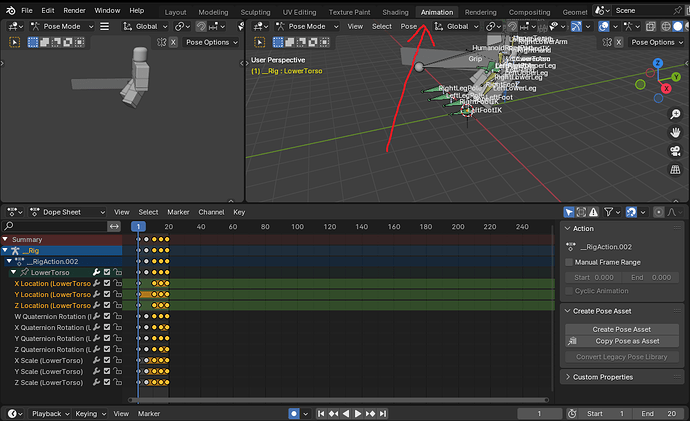
Task: Click the Dope Sheet filter funnel icon
Action: tap(609, 212)
